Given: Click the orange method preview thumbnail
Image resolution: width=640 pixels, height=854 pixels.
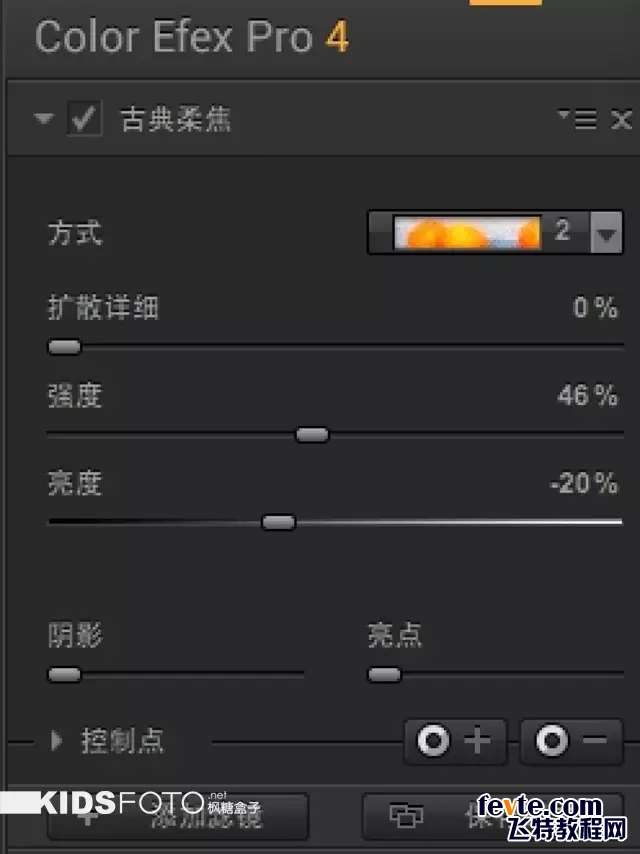Looking at the screenshot, I should click(x=467, y=233).
